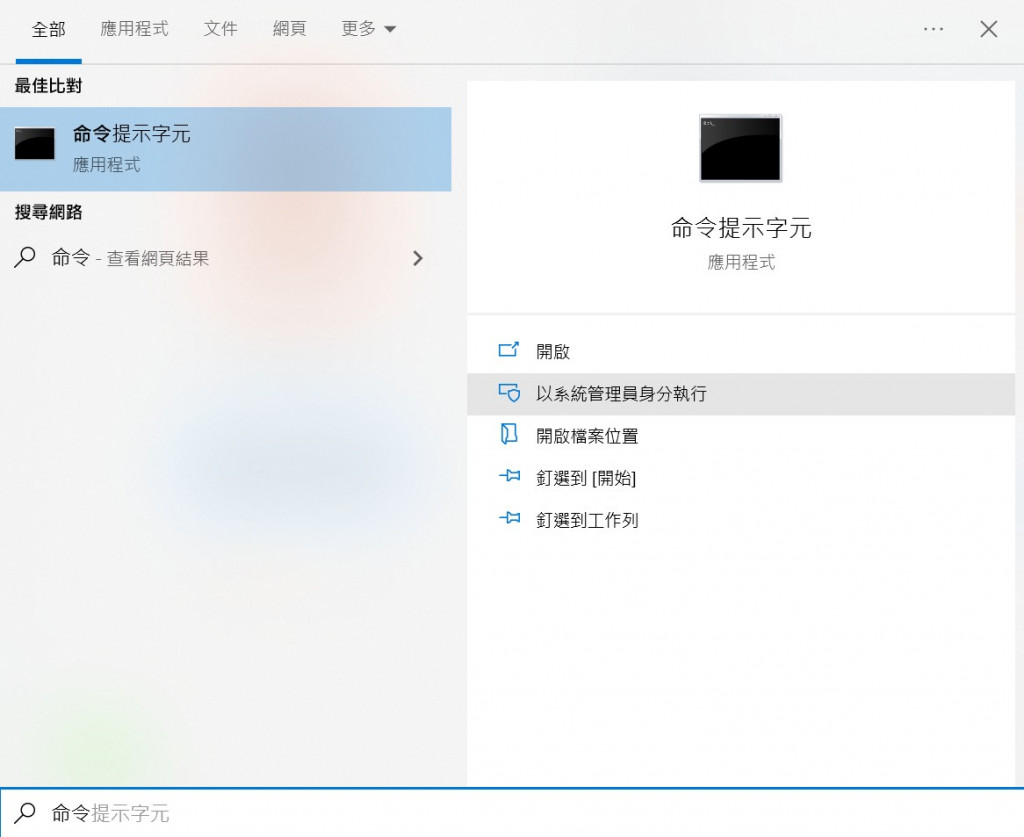The width and height of the screenshot is (1024, 837).
Task: Expand web result with chevron arrow
Action: (x=418, y=259)
